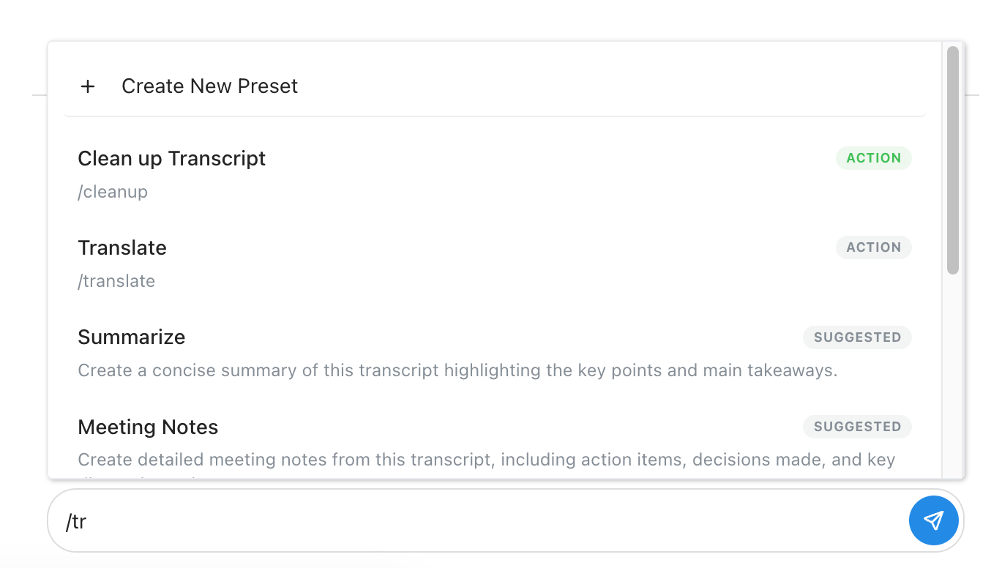Image resolution: width=992 pixels, height=568 pixels.
Task: Focus the message input containing /tr
Action: pos(480,520)
